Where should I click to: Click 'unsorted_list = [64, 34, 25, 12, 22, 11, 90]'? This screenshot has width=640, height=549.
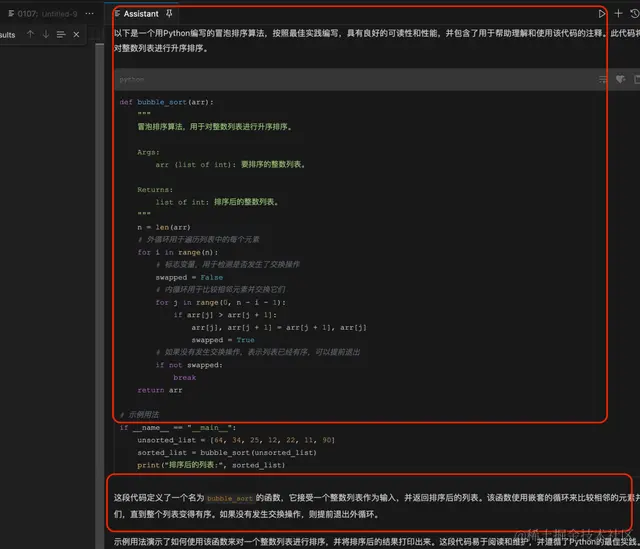pyautogui.click(x=236, y=440)
